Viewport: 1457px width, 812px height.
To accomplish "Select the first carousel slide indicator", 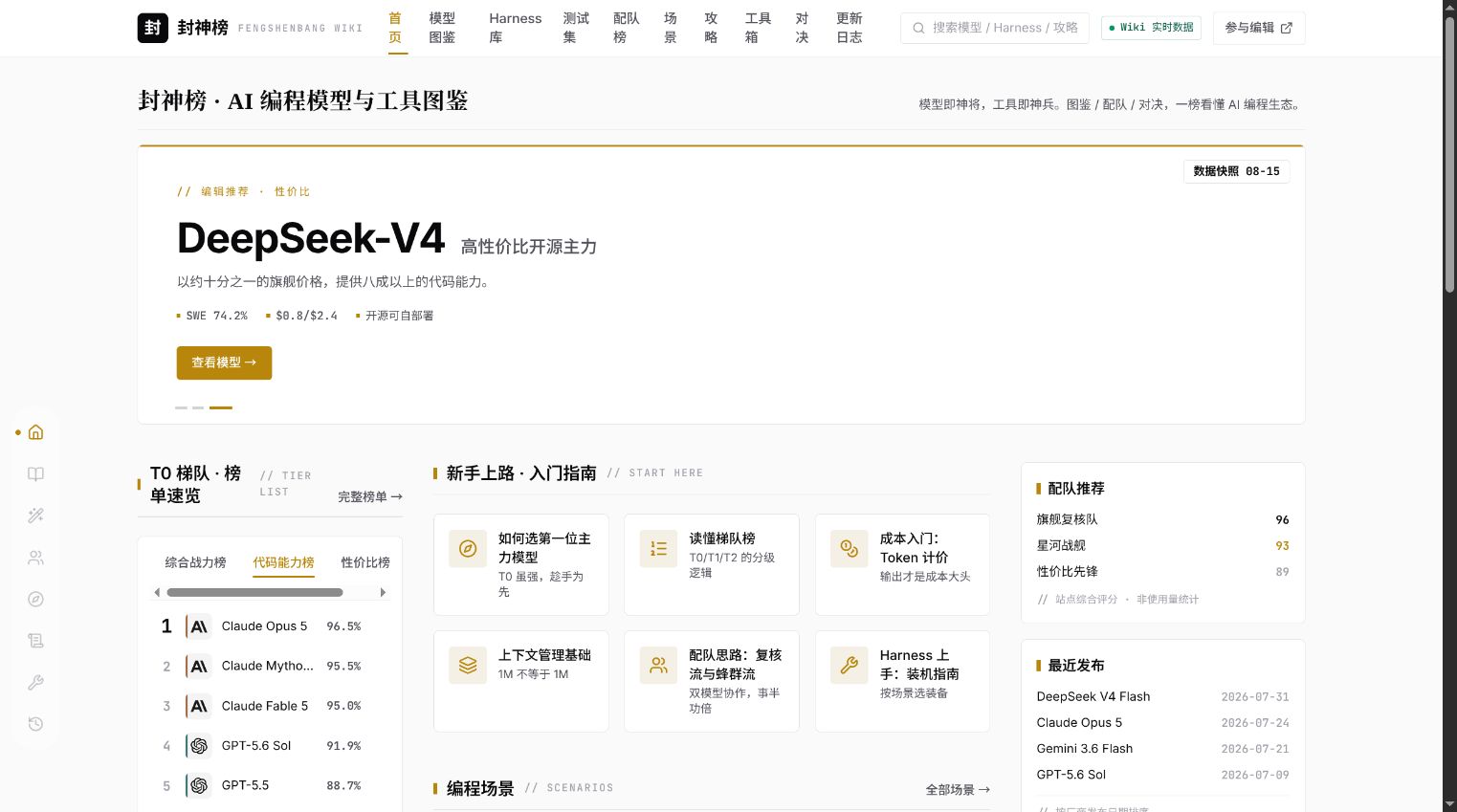I will tap(181, 407).
